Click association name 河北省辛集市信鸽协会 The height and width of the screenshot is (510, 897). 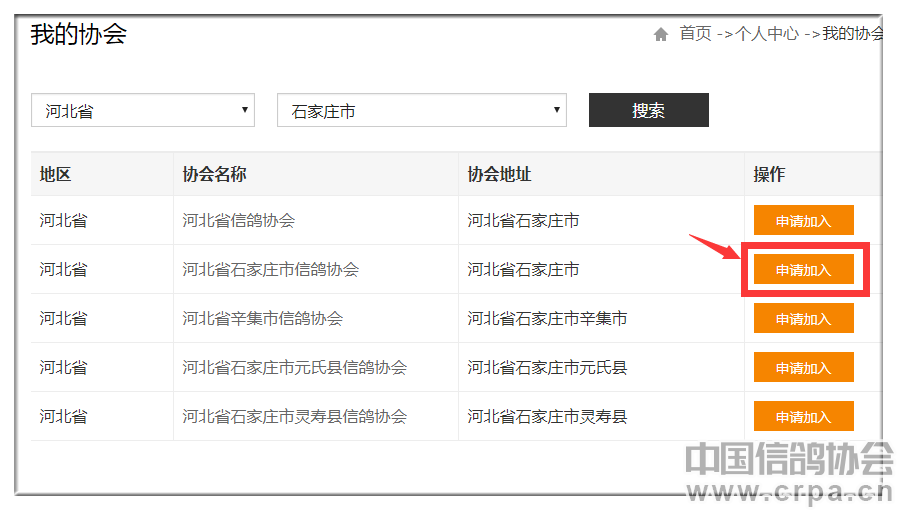click(x=263, y=318)
